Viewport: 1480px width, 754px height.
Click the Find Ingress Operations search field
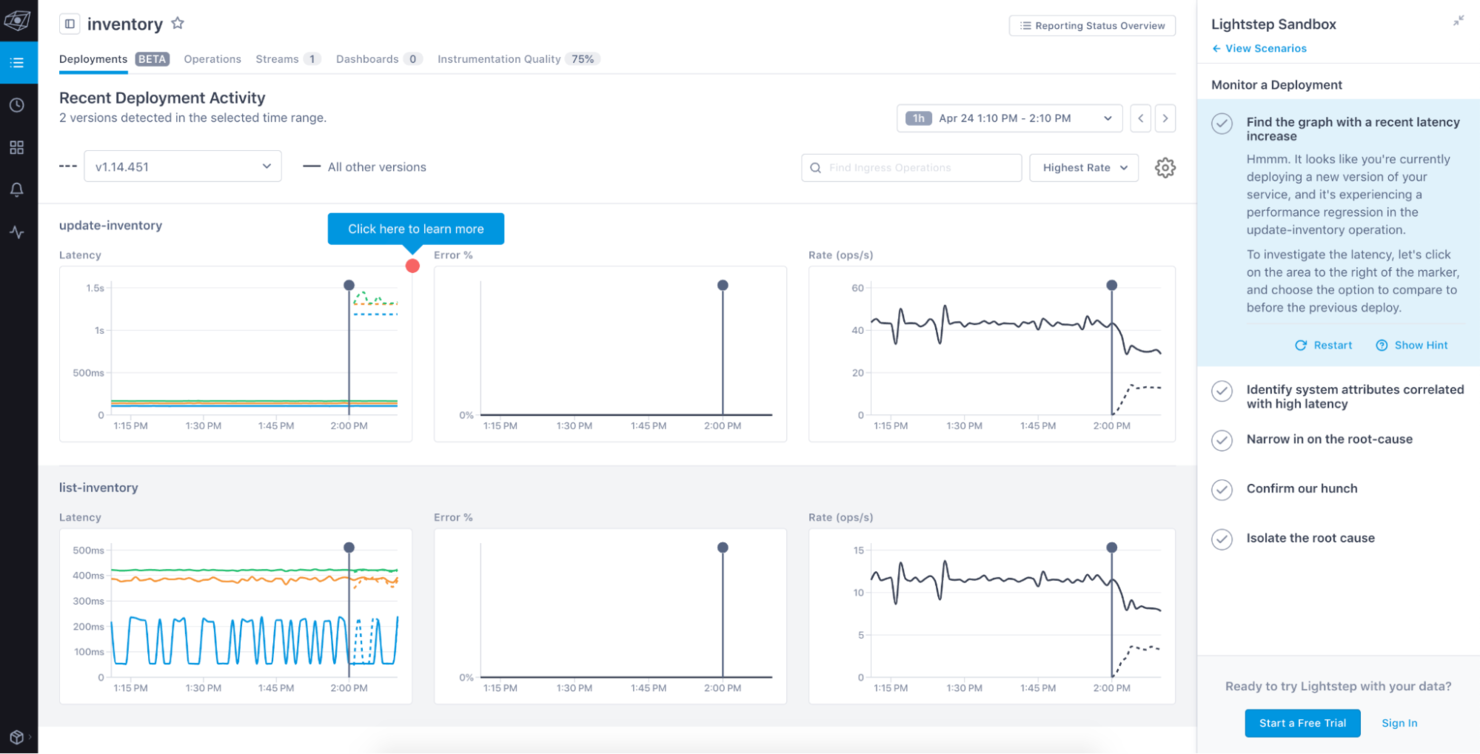point(910,167)
